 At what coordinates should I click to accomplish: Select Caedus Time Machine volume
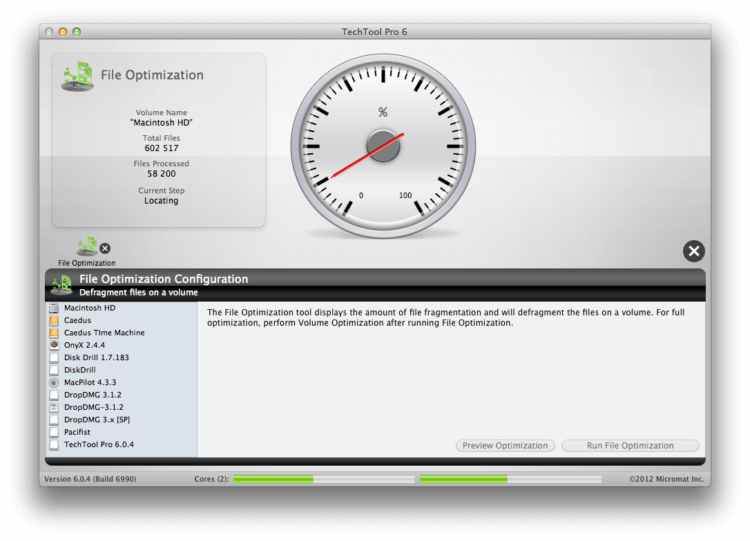[x=121, y=333]
